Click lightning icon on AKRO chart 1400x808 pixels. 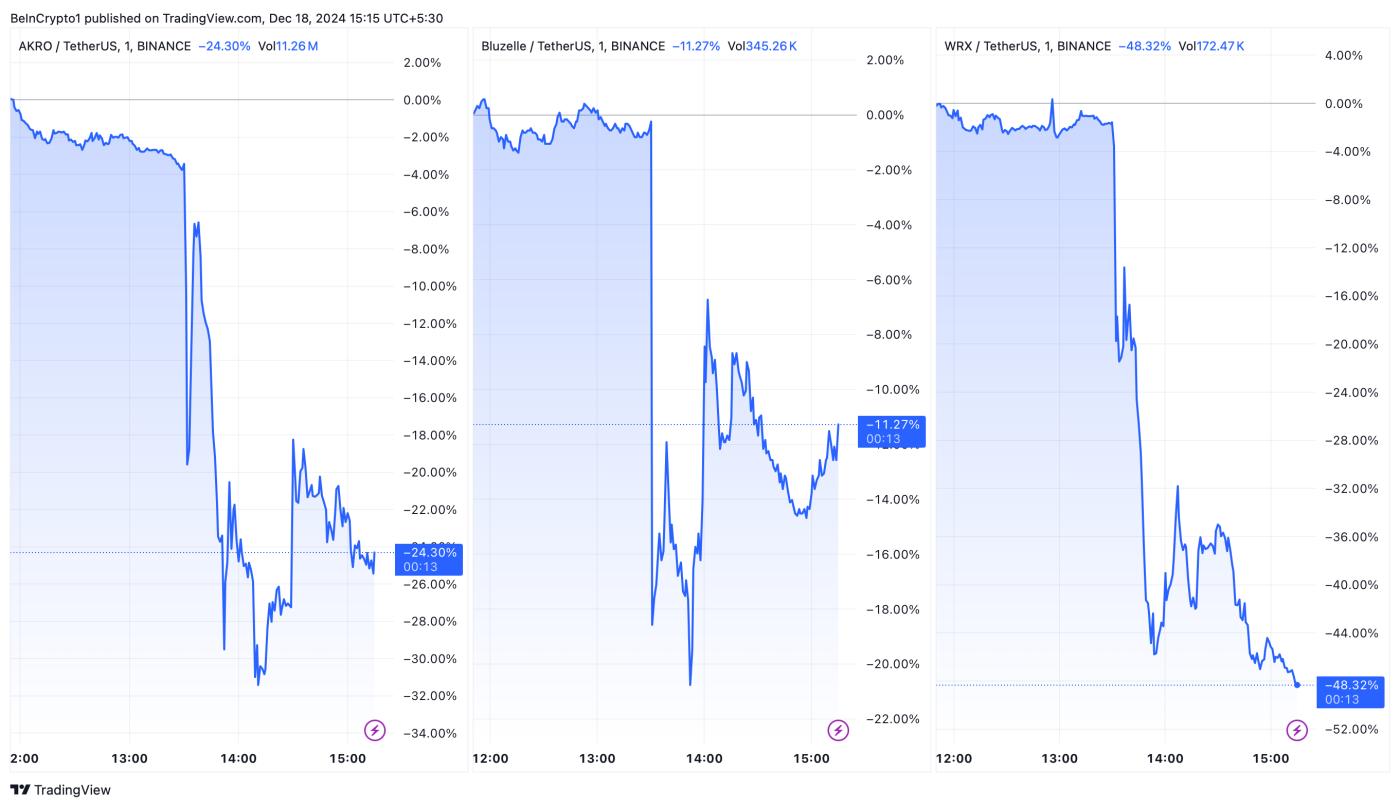[375, 730]
